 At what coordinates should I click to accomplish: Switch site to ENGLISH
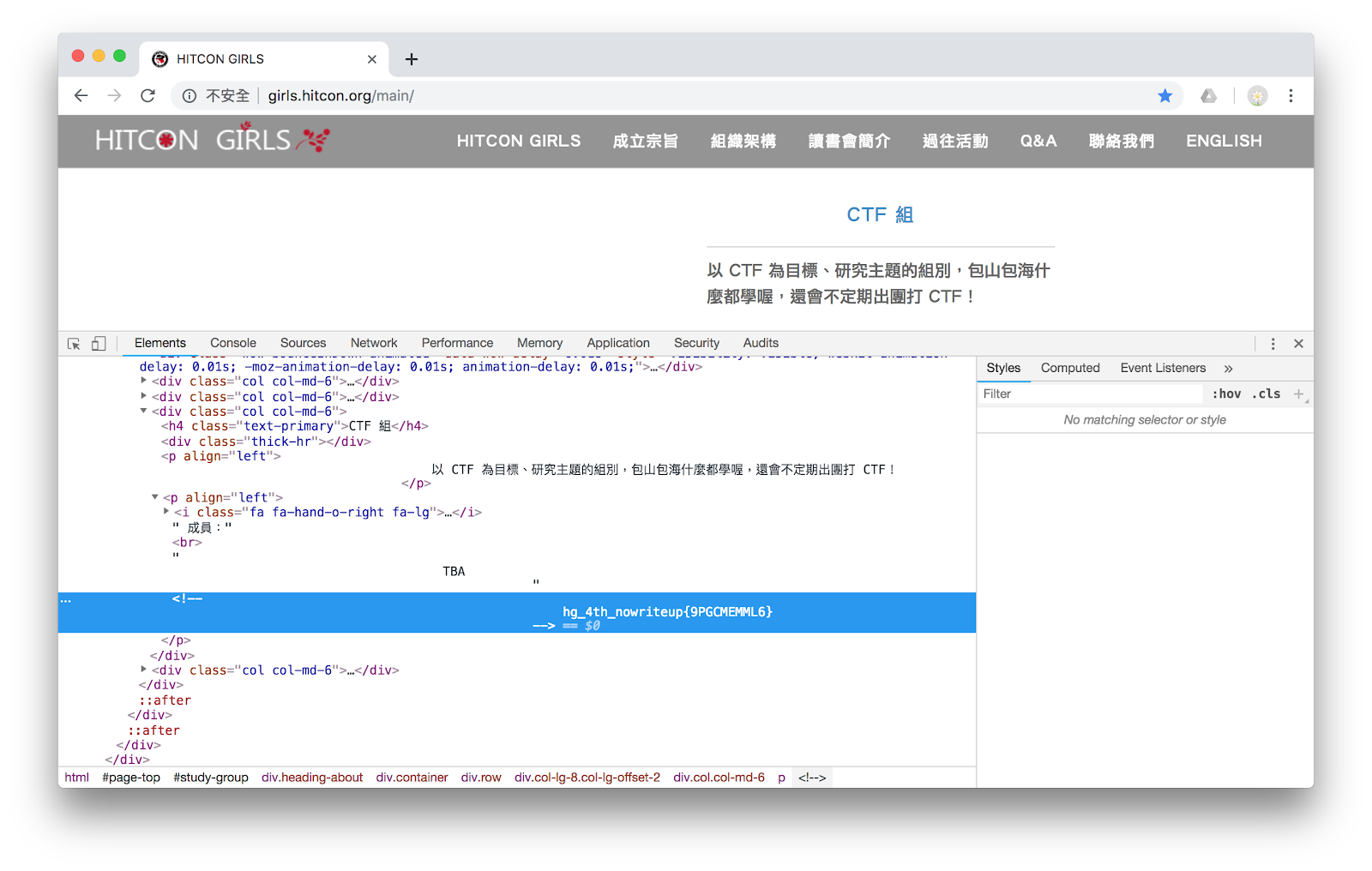click(x=1224, y=141)
